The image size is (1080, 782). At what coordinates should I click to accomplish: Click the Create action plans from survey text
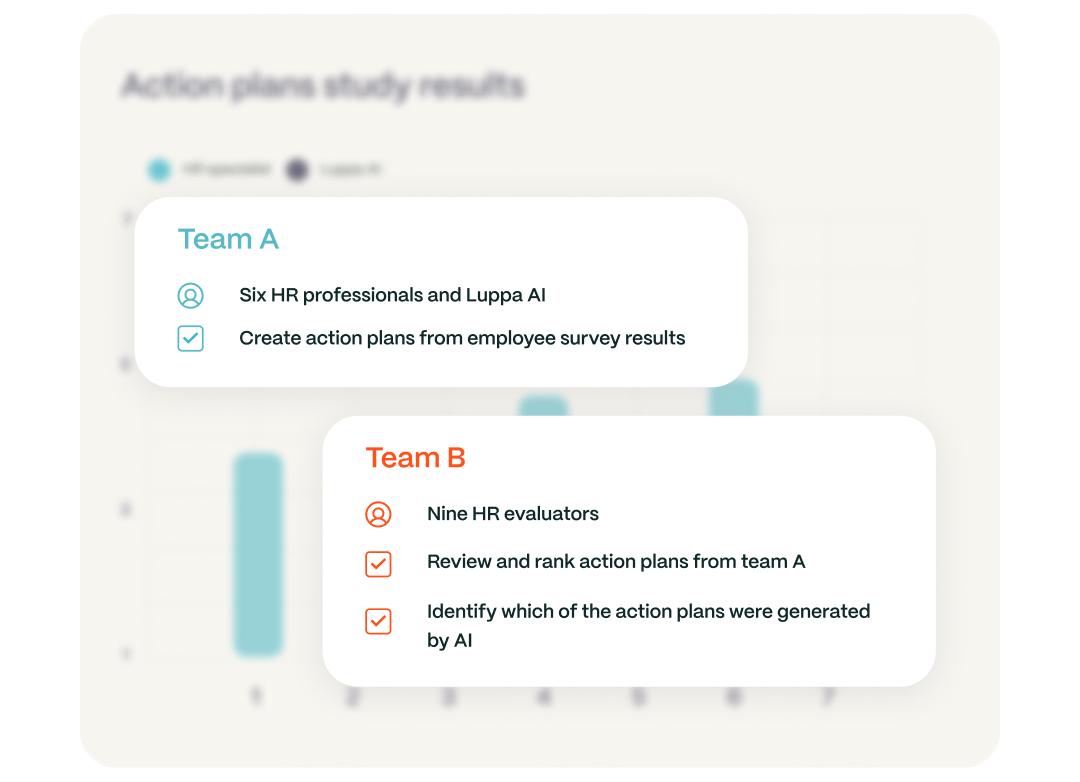(462, 339)
